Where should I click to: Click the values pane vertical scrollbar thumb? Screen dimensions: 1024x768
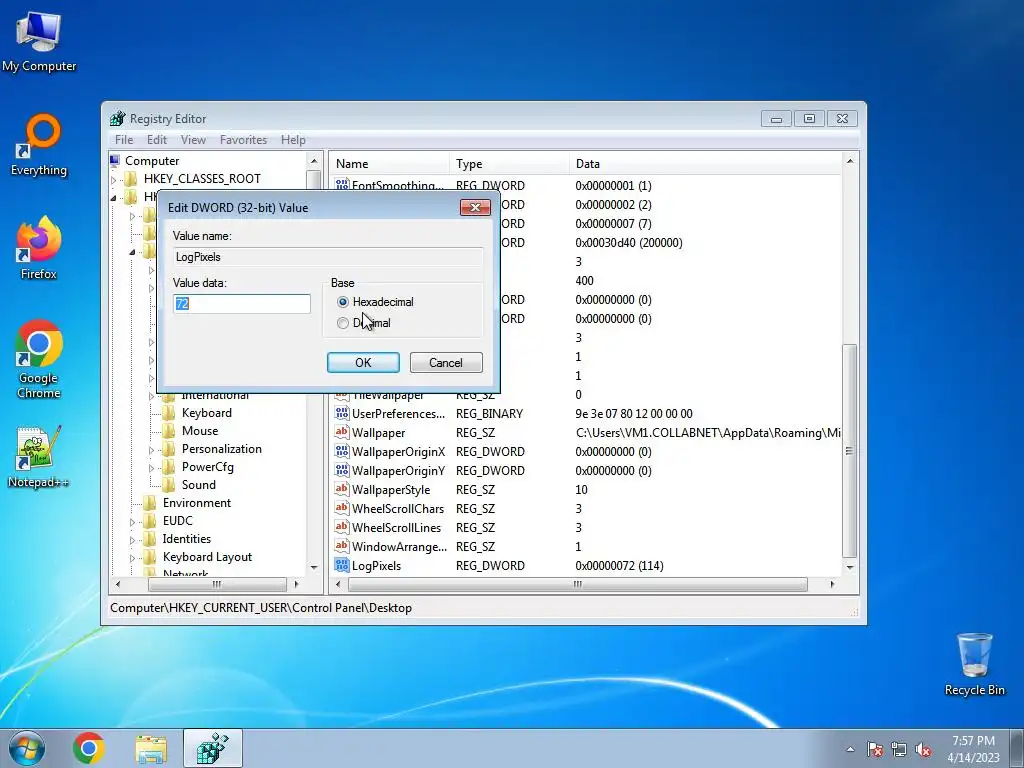850,451
